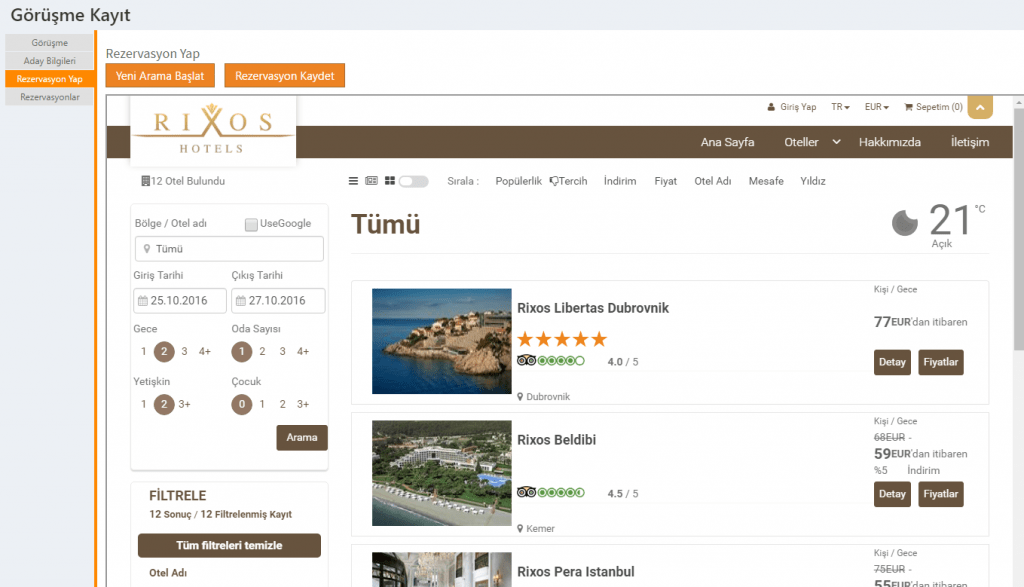Click Yeni Arama Başlat button

tap(160, 76)
